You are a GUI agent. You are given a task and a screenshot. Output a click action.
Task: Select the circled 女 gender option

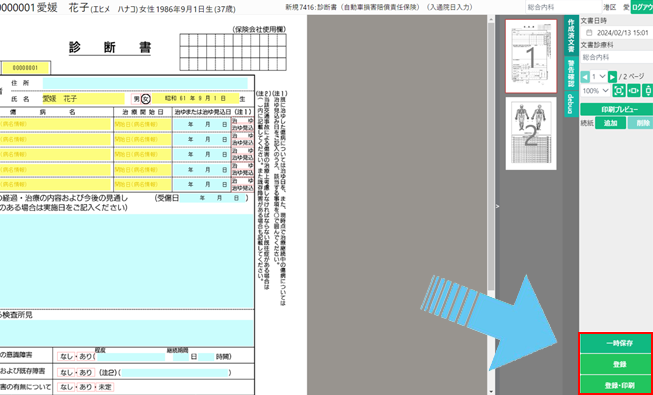pyautogui.click(x=145, y=99)
